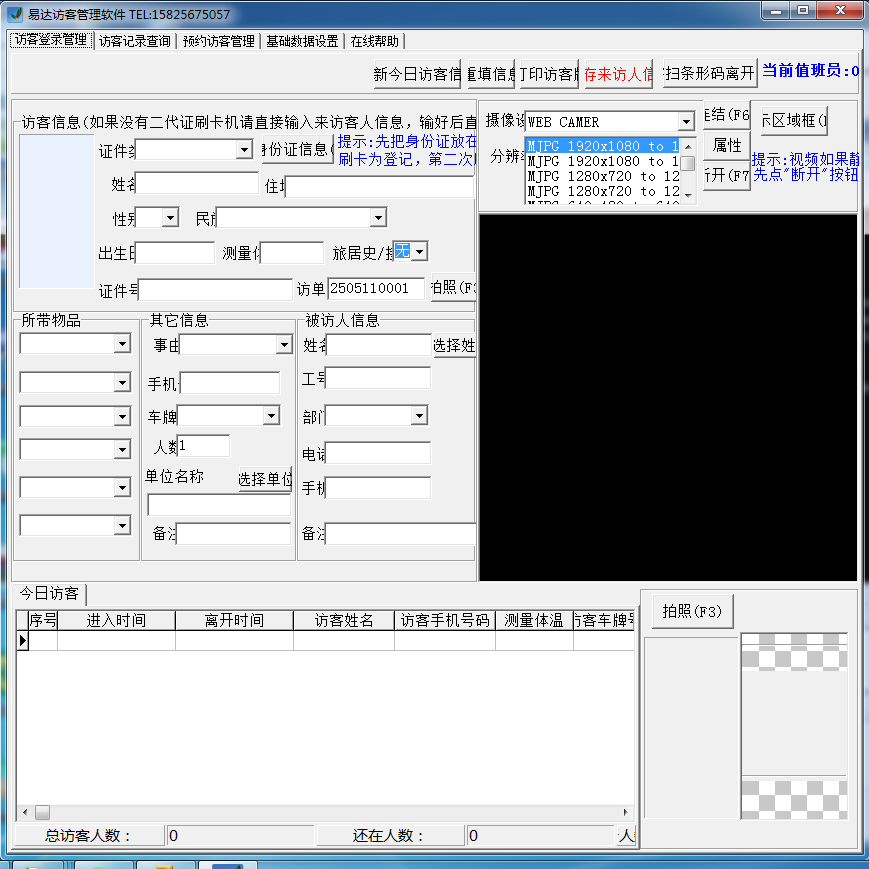This screenshot has width=869, height=869.
Task: Click the 选择单位 button
Action: tap(265, 479)
